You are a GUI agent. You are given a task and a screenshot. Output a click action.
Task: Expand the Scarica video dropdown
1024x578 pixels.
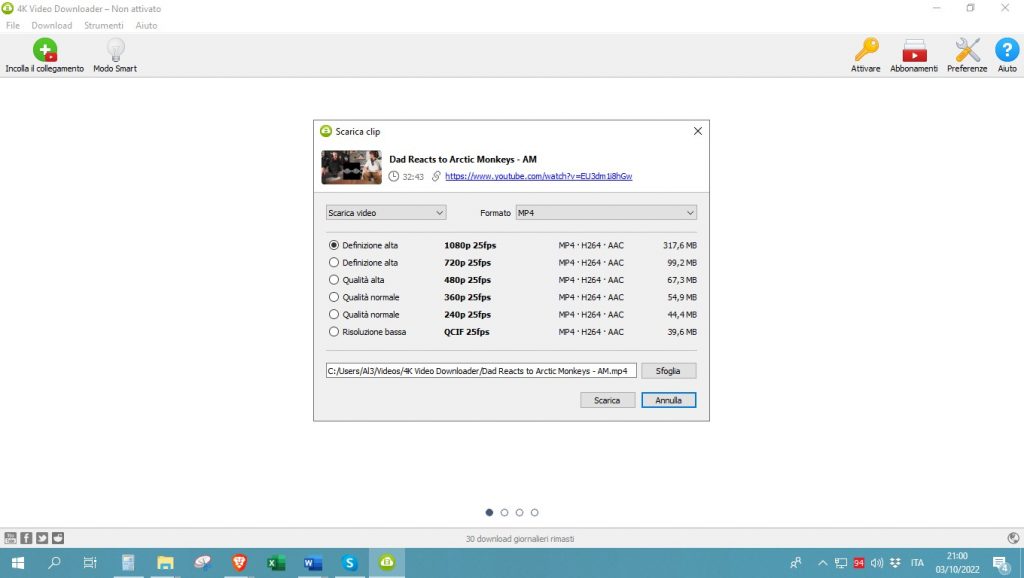click(386, 213)
